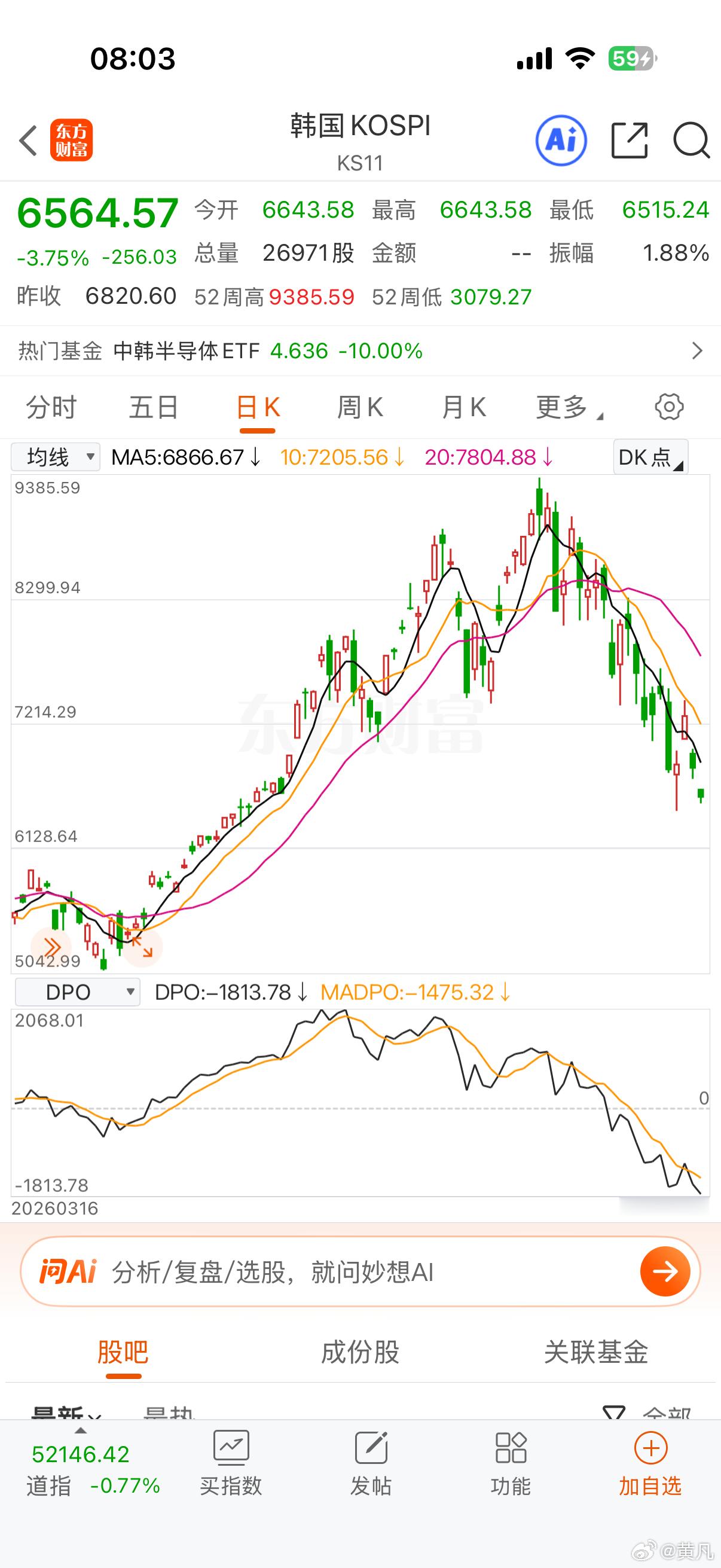721x1568 pixels.
Task: Tap the back arrow icon
Action: (x=28, y=141)
